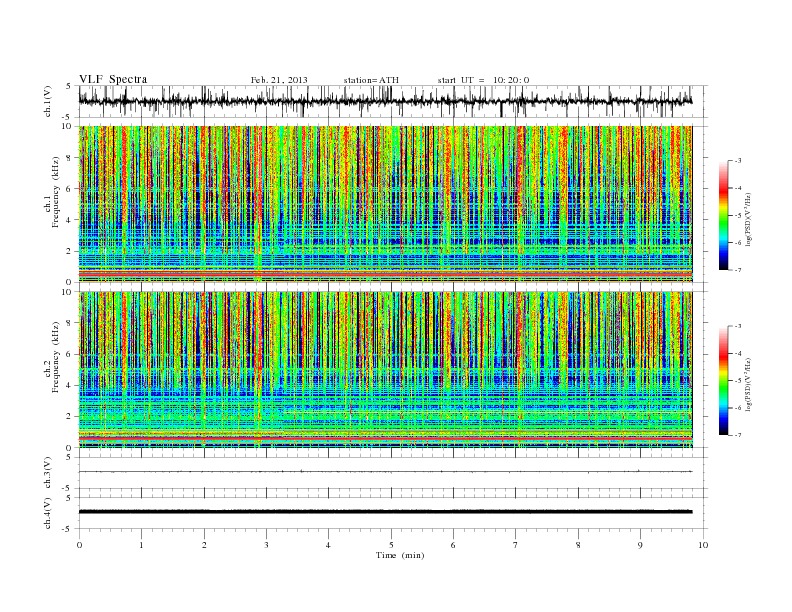Click the ch.3 flat voltage trace
Viewport: 792px width, 612px height.
click(385, 472)
